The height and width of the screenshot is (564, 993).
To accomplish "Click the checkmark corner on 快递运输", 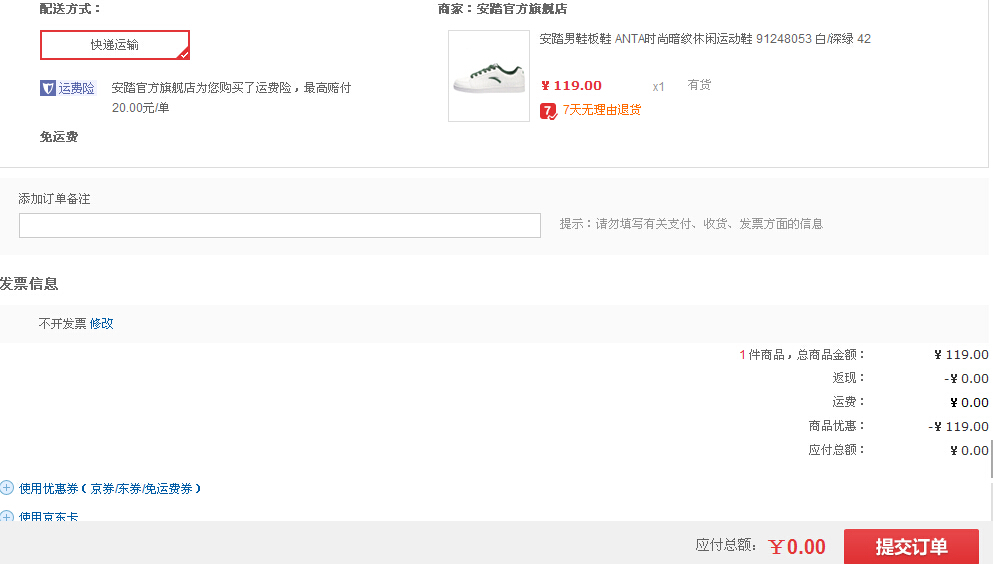I will tap(184, 54).
